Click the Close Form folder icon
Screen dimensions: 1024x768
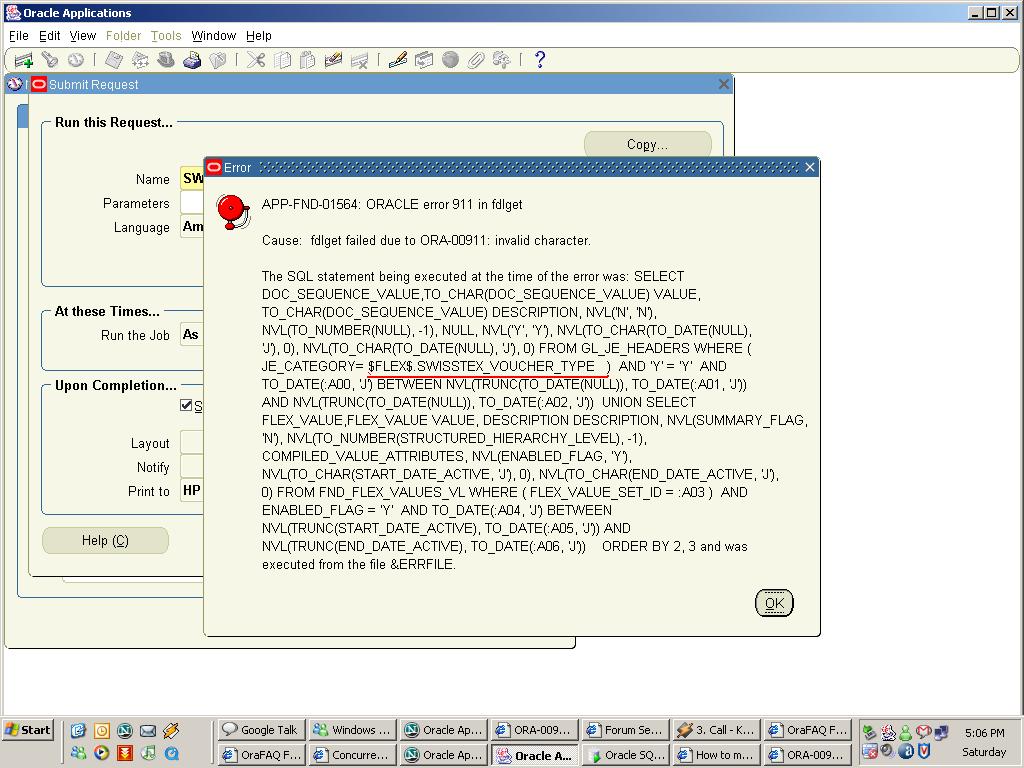pyautogui.click(x=217, y=60)
